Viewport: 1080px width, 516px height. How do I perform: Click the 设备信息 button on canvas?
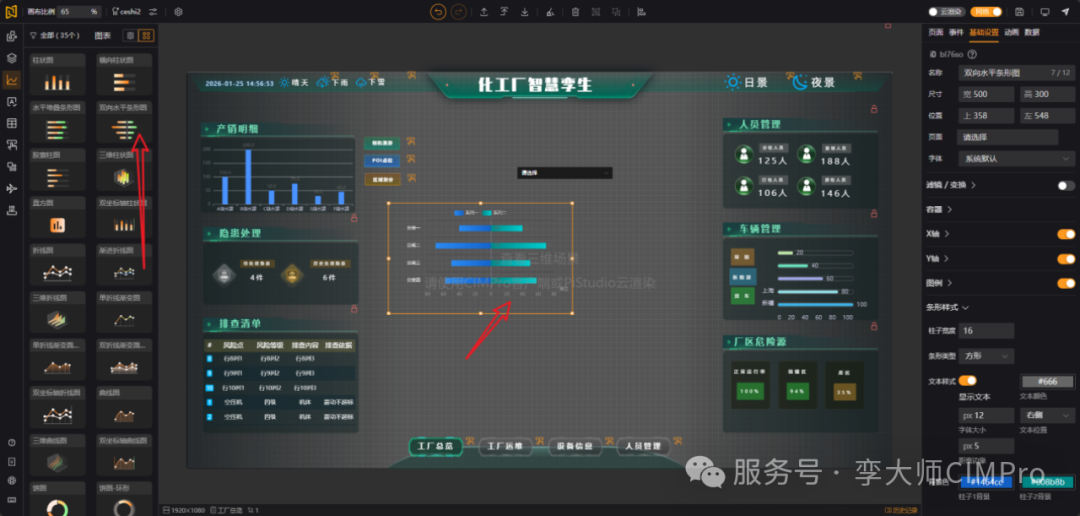click(575, 446)
